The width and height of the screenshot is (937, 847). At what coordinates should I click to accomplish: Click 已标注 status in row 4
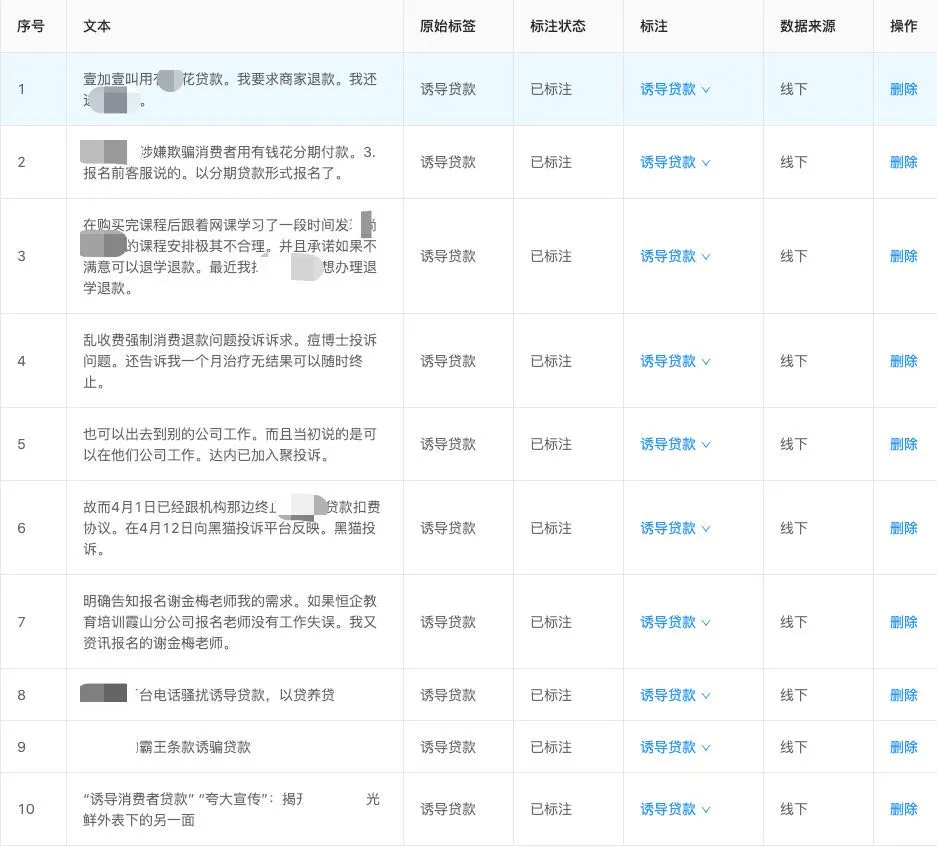(551, 361)
